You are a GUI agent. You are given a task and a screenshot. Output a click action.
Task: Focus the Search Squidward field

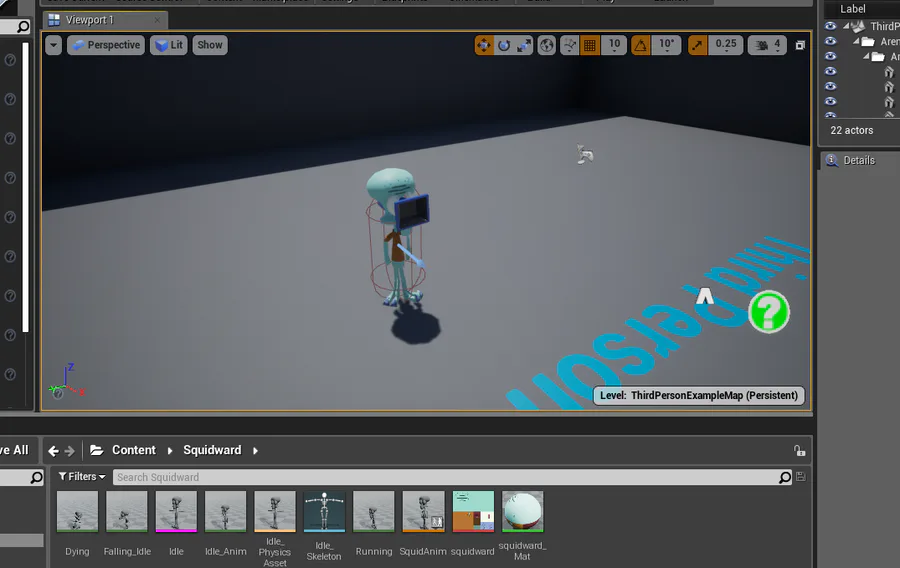point(445,477)
